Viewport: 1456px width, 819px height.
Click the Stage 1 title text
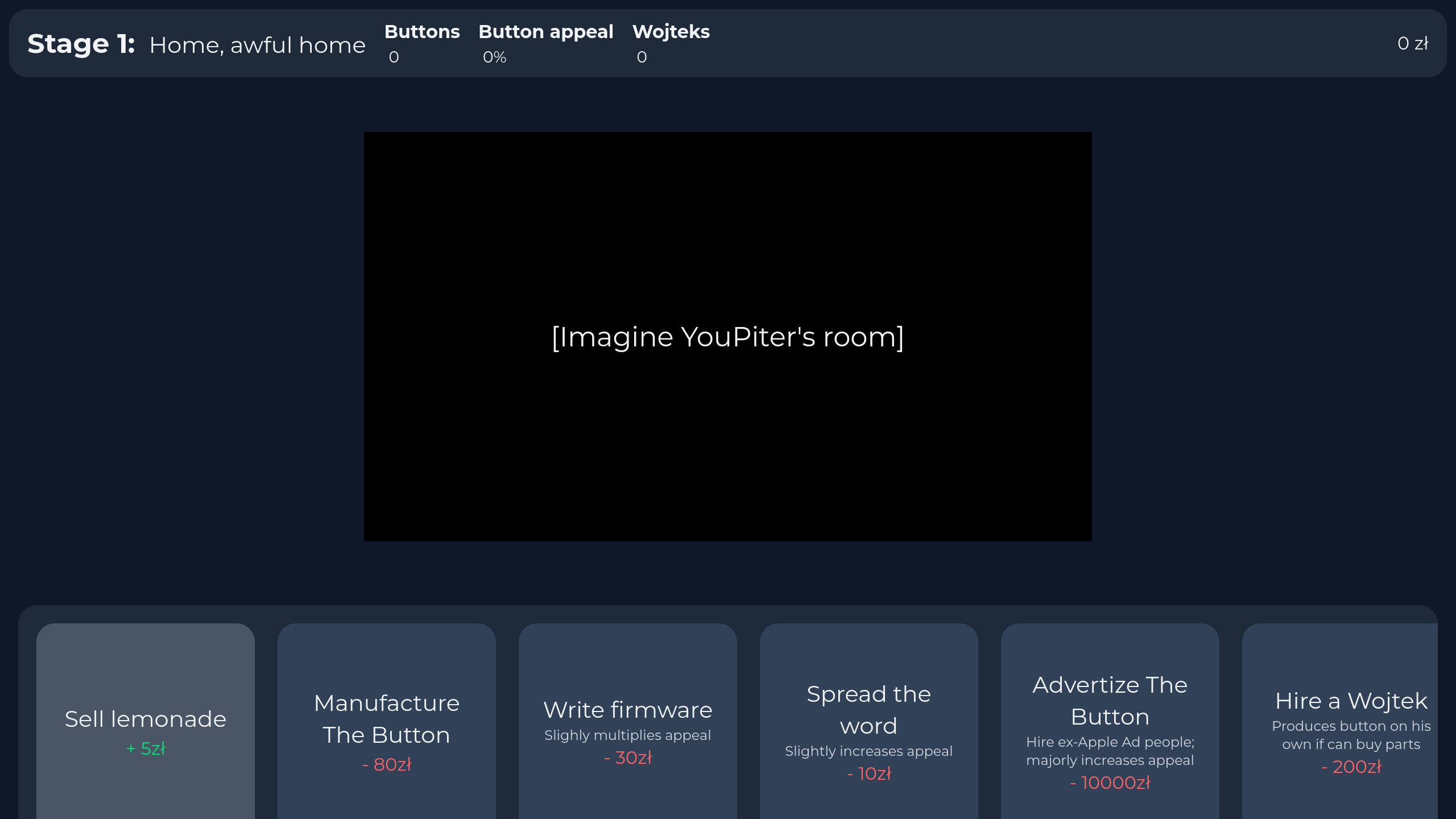click(80, 44)
